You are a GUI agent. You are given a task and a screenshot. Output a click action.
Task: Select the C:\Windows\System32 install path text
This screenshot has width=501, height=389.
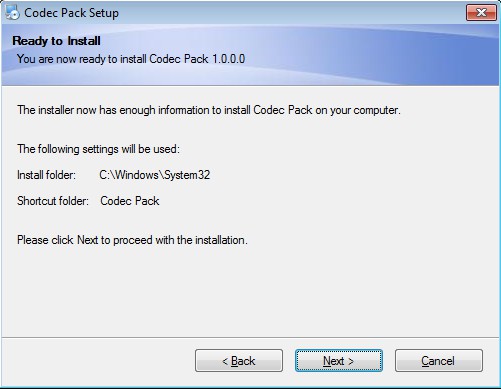point(155,175)
